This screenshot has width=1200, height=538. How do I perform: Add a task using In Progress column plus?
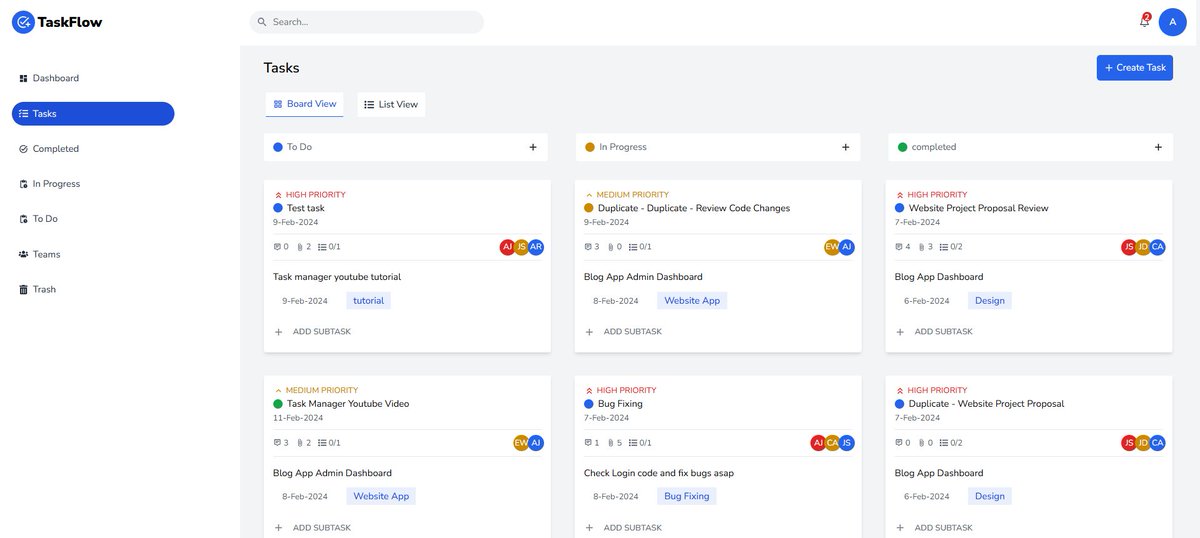[845, 147]
